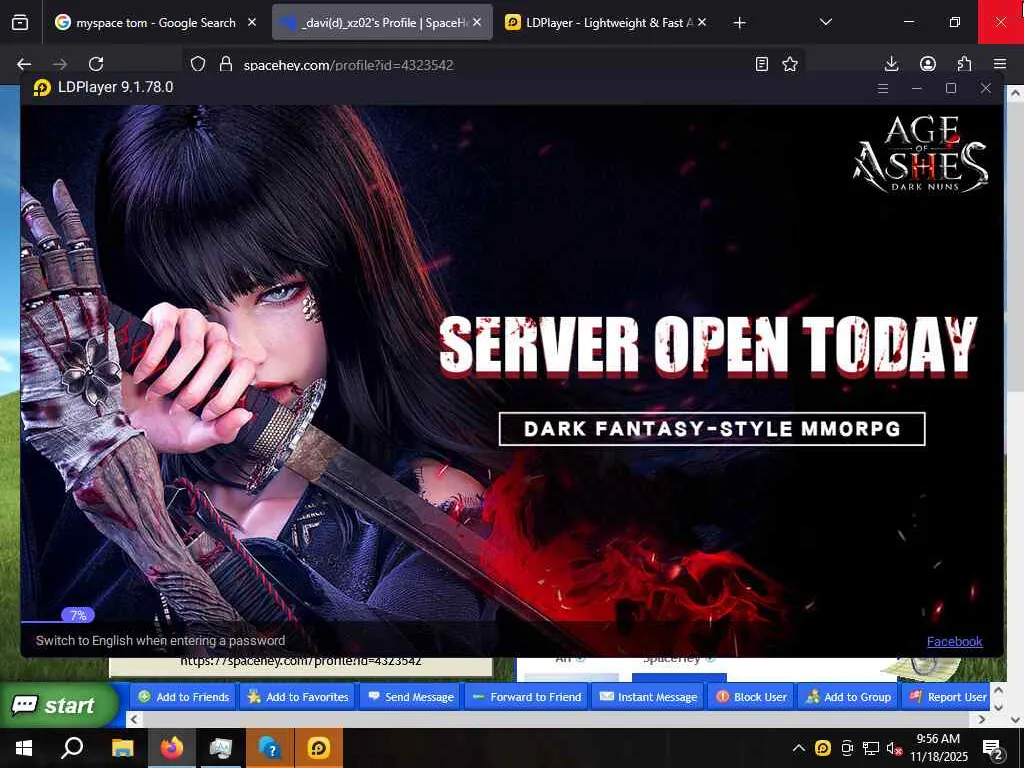Open a new browser tab
This screenshot has width=1024, height=768.
coord(739,23)
